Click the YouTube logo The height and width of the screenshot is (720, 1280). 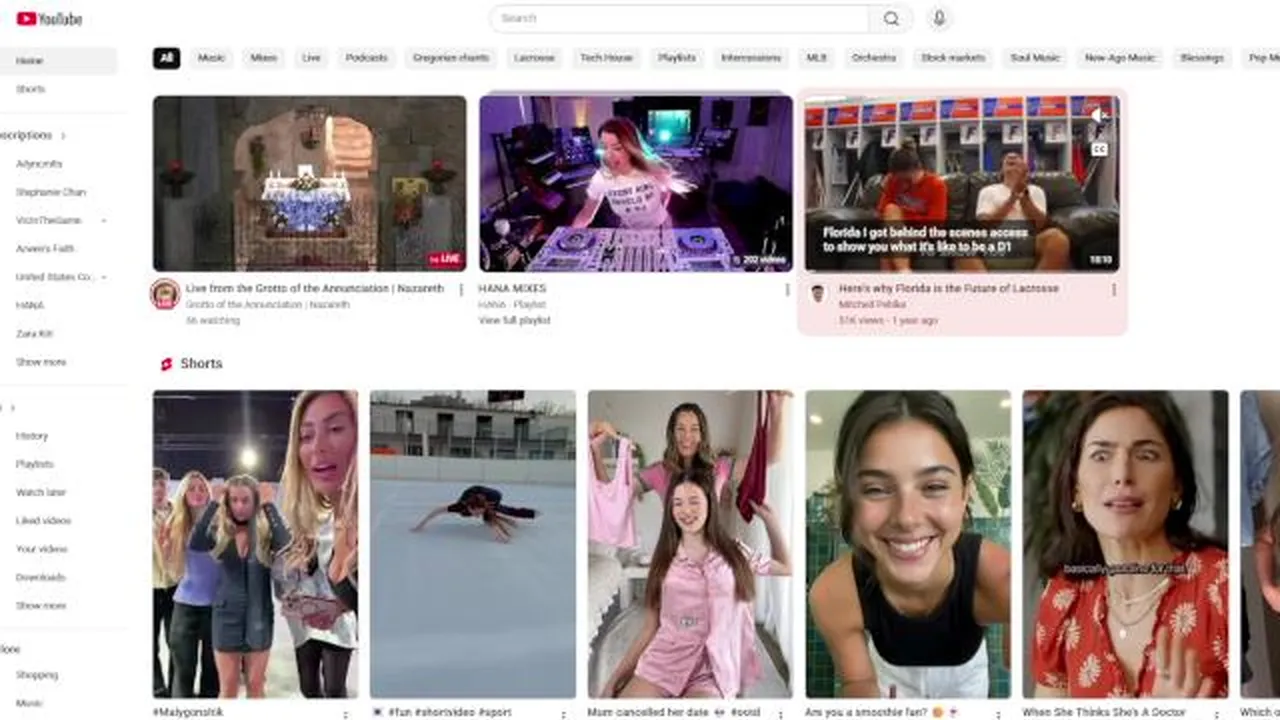click(x=49, y=18)
